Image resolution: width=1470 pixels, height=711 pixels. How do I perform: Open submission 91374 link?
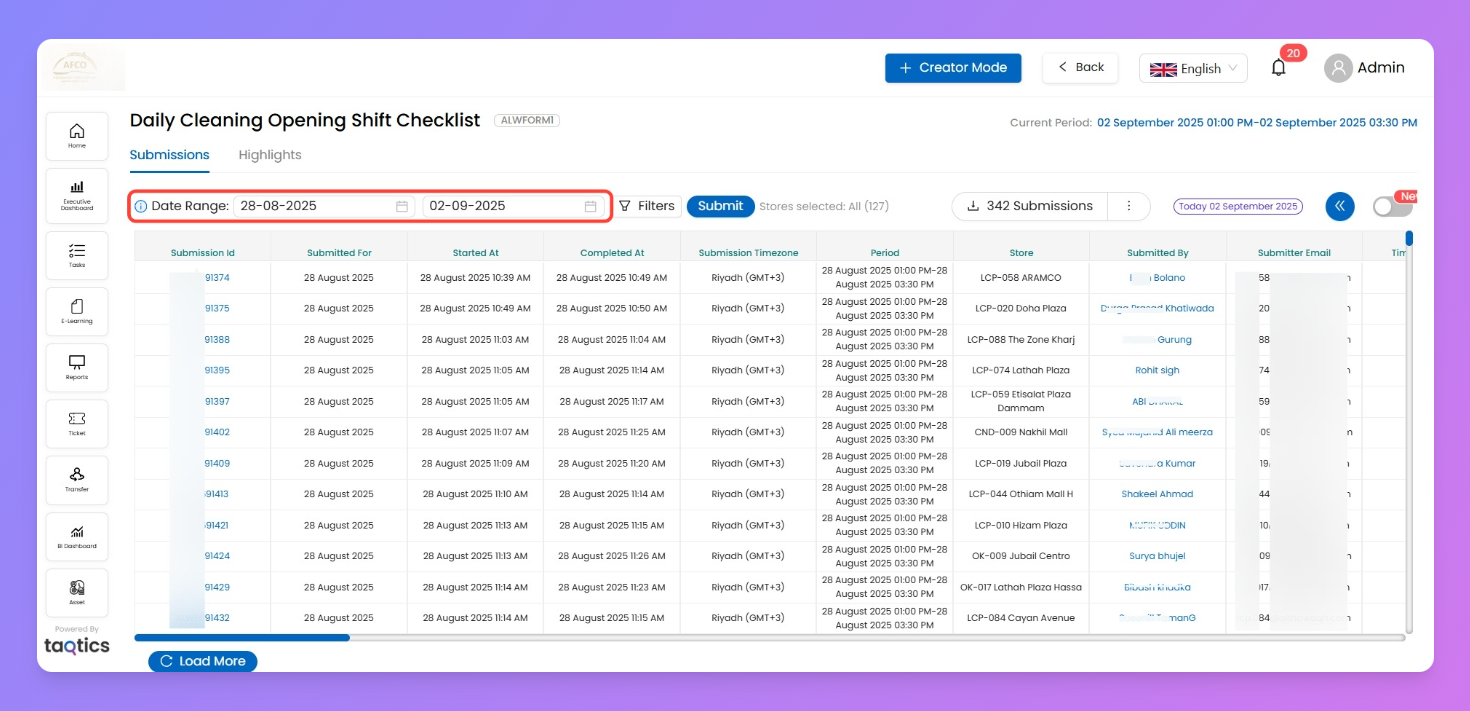click(x=217, y=278)
